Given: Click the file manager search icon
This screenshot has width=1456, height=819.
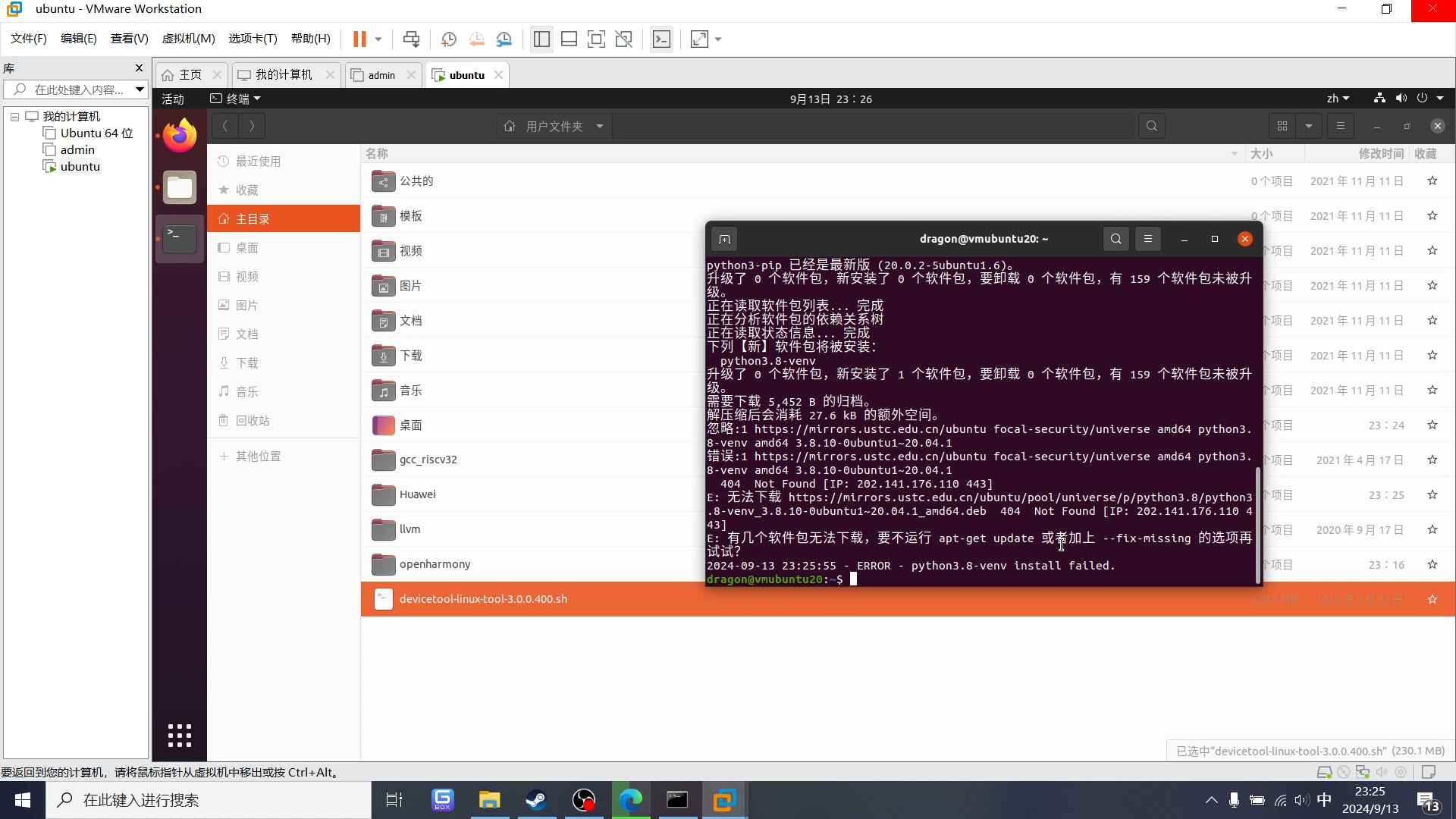Looking at the screenshot, I should click(1151, 126).
